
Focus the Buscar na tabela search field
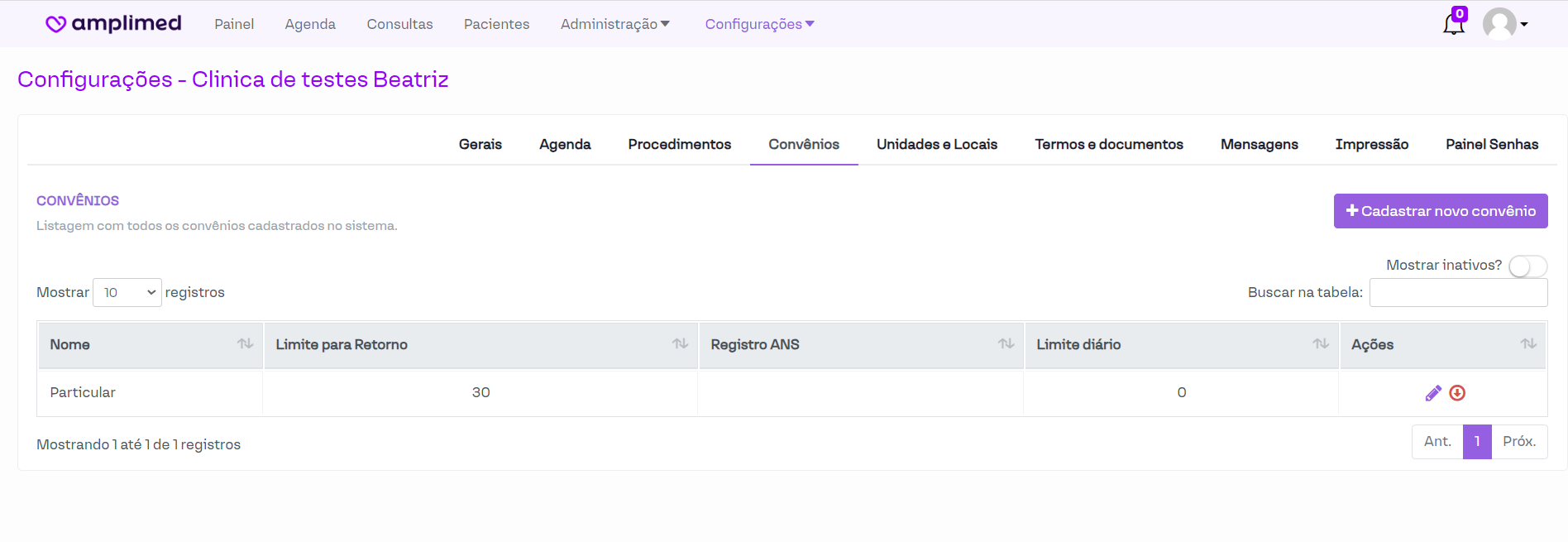pos(1458,293)
